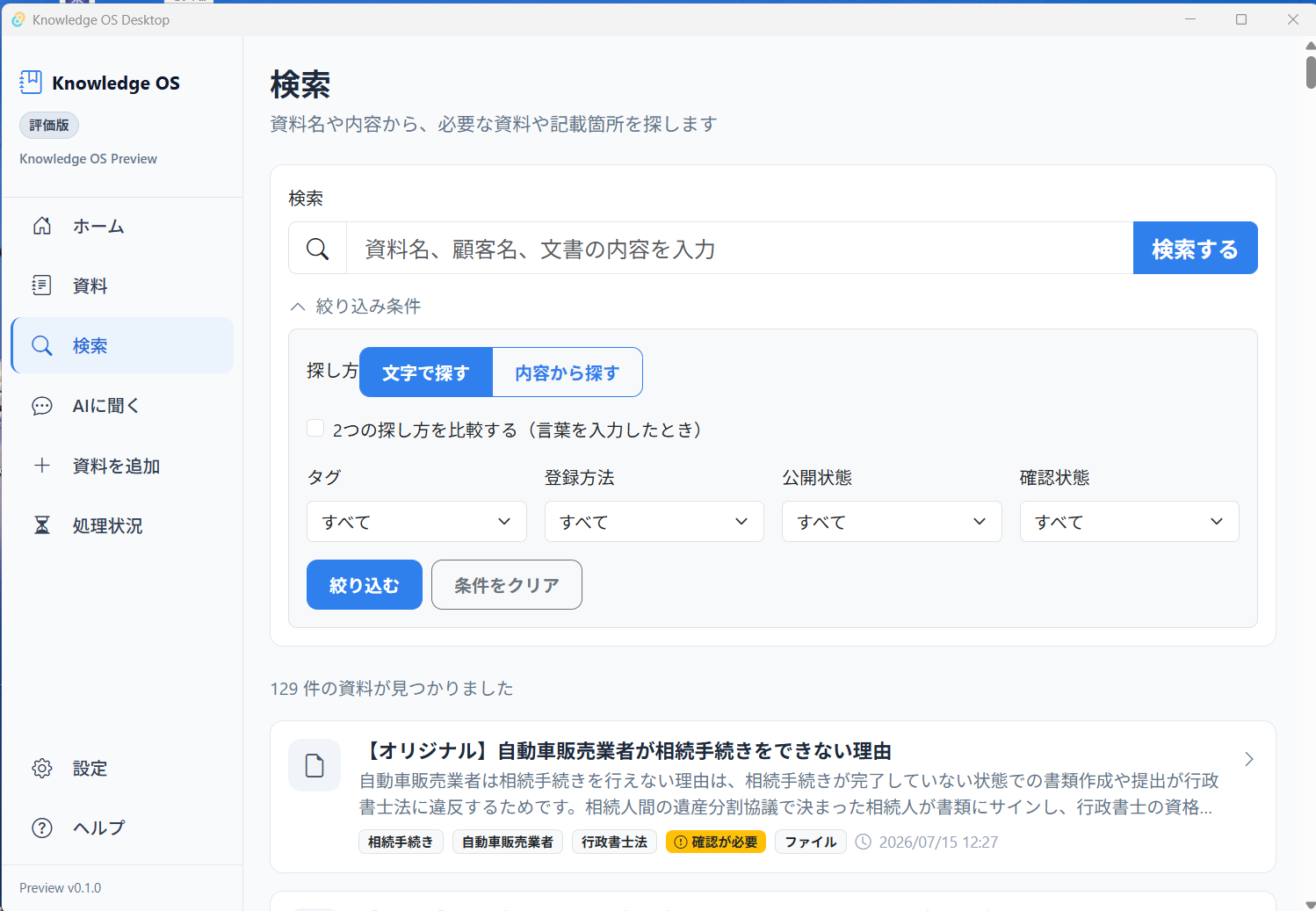Click the magnifier icon in the search field
This screenshot has width=1316, height=911.
tap(318, 249)
